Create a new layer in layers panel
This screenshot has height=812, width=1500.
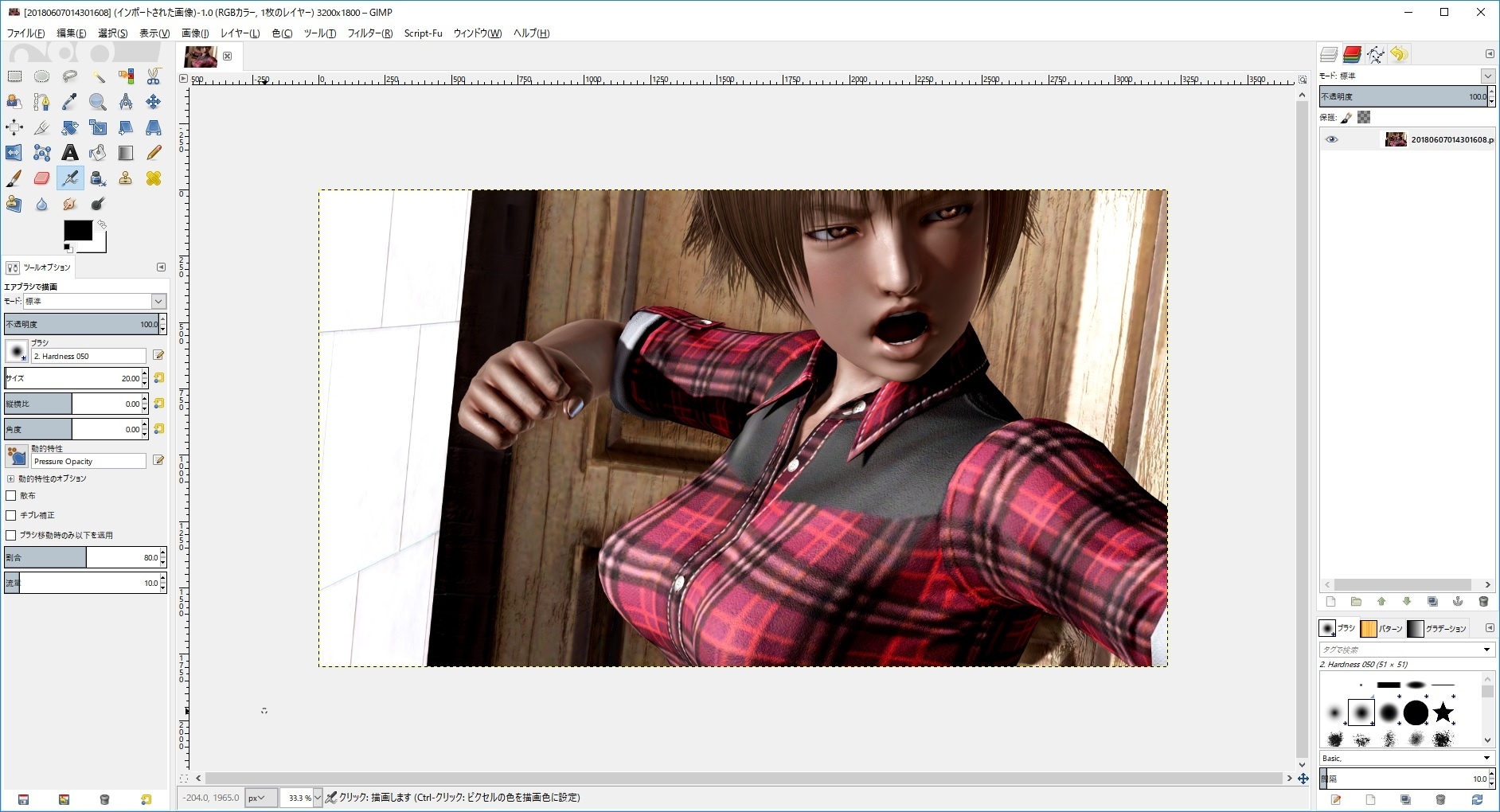click(1330, 602)
